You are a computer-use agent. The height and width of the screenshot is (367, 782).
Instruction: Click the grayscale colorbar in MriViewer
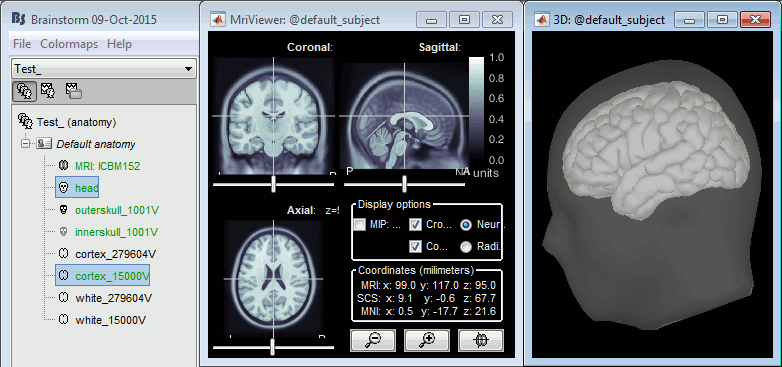pyautogui.click(x=477, y=109)
